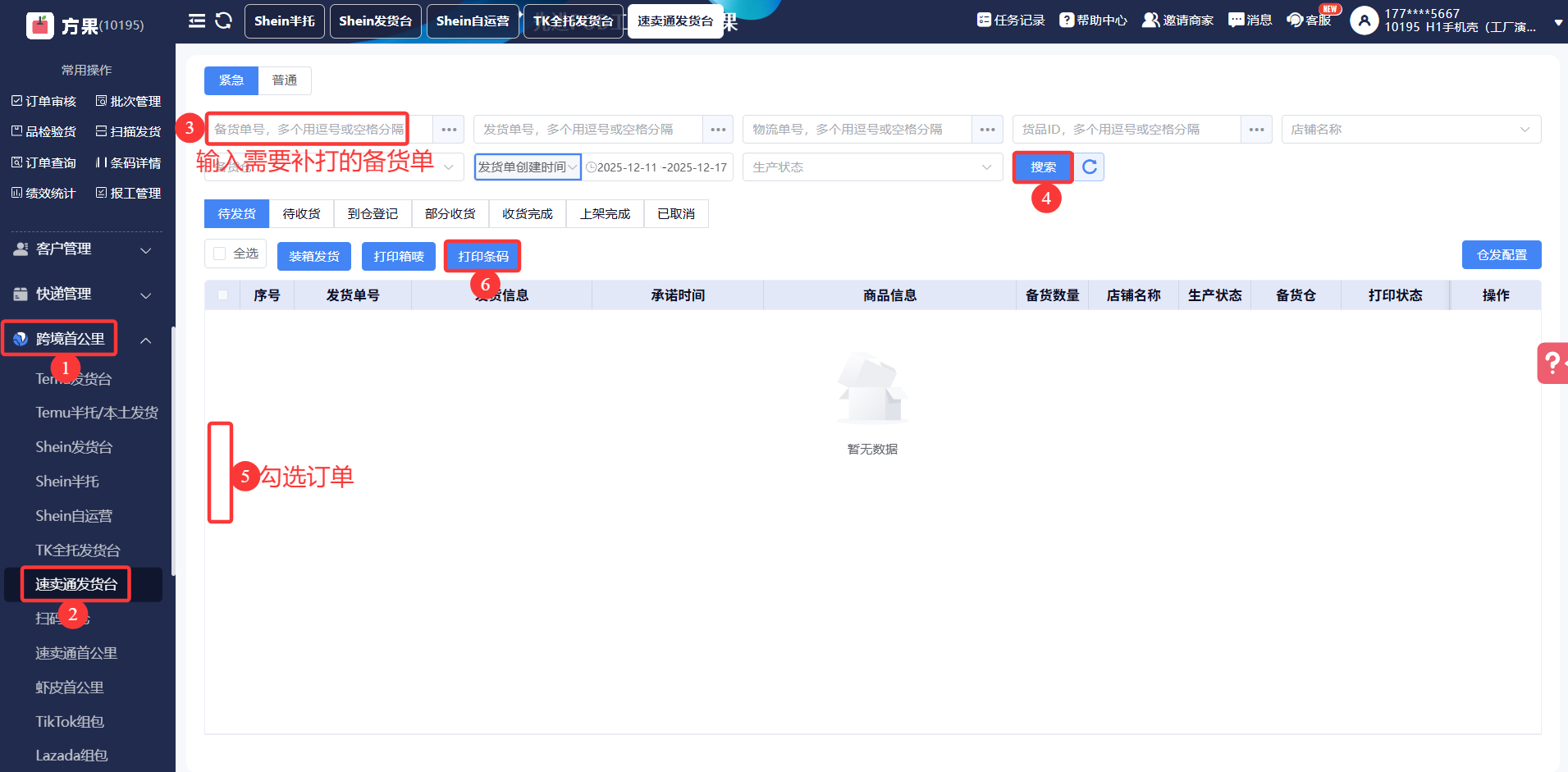Open Lazada组包 in the sidebar
The width and height of the screenshot is (1568, 772).
coord(71,756)
